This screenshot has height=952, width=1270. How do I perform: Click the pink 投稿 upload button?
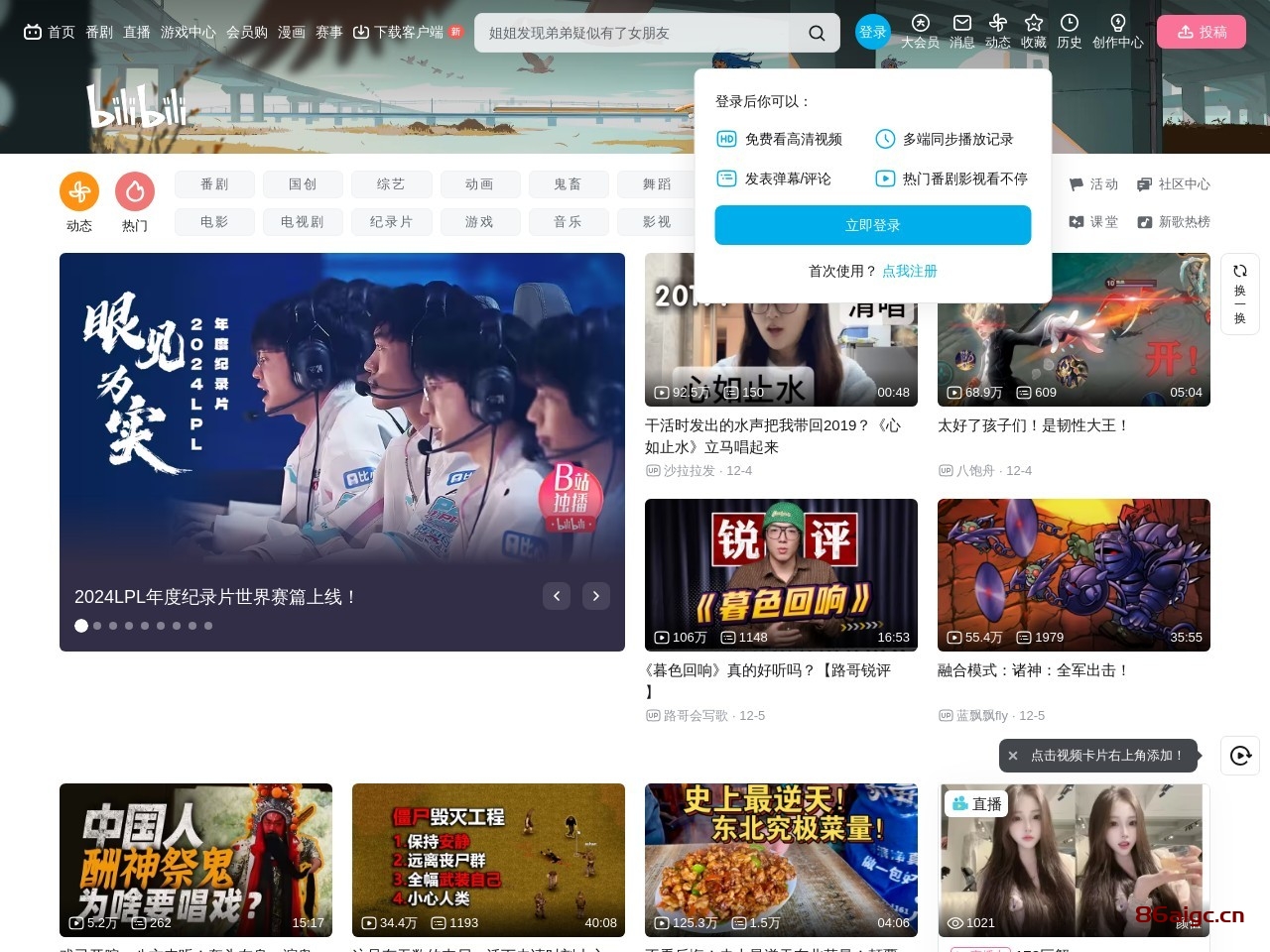(1202, 32)
